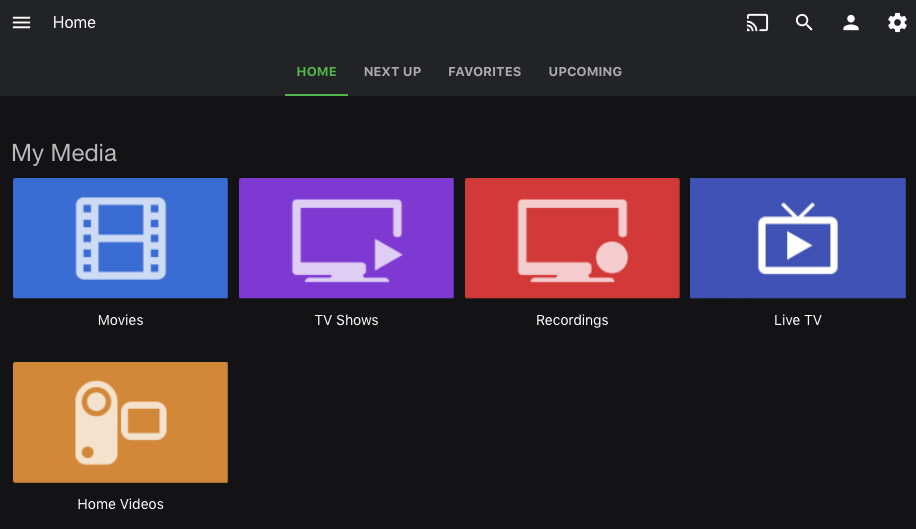The image size is (916, 529).
Task: Click the Cast to device icon
Action: [757, 23]
